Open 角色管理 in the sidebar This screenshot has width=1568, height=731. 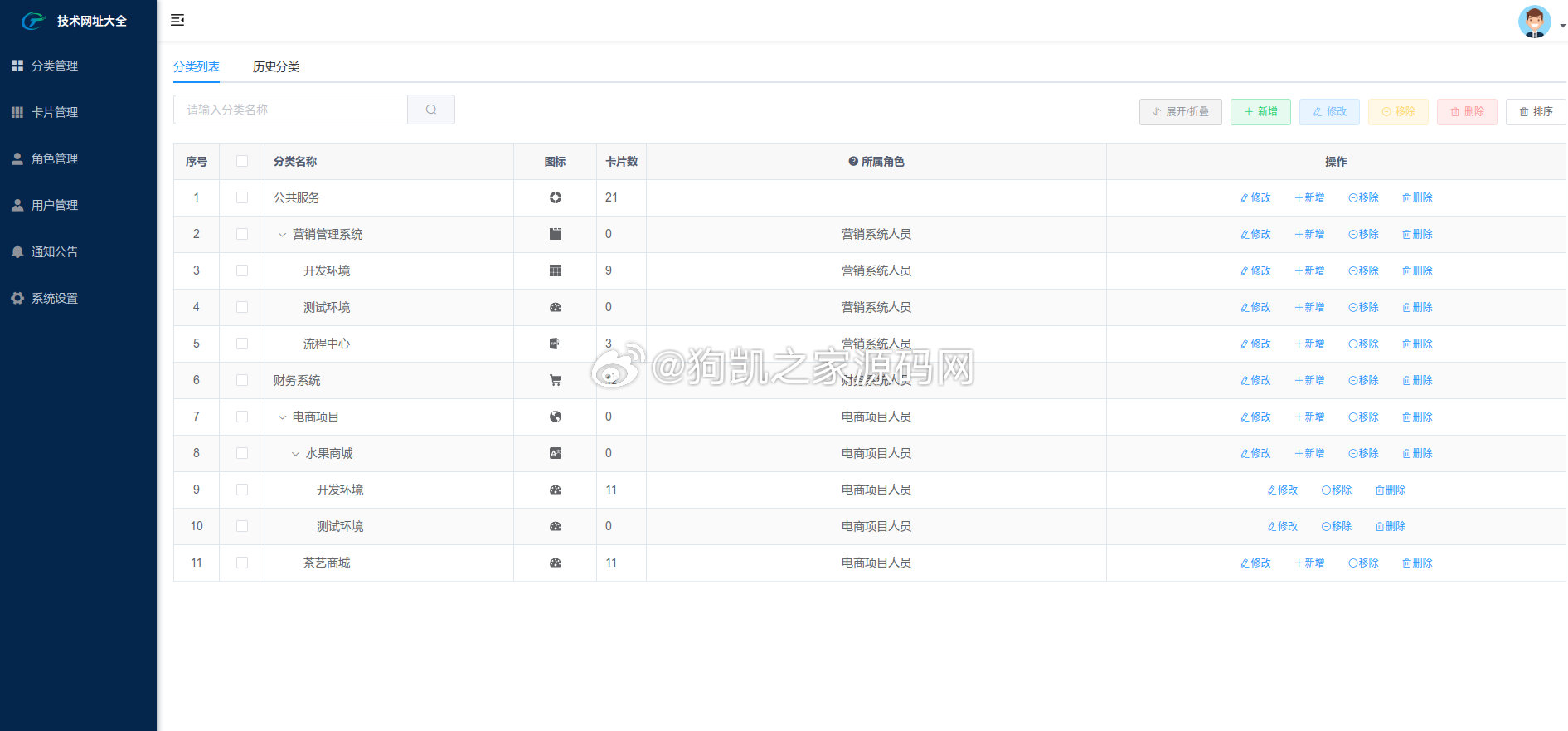pos(78,158)
